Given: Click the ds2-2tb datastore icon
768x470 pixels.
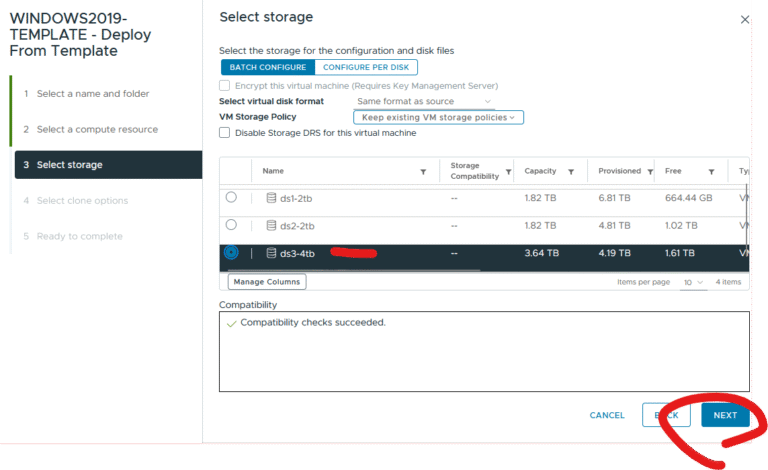Looking at the screenshot, I should point(271,226).
